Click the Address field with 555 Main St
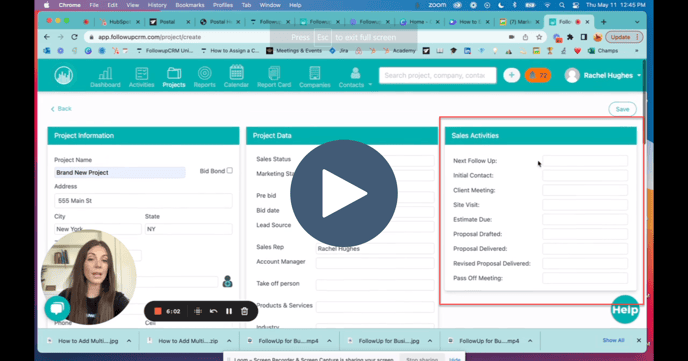Screen dimensions: 688x361 143,200
